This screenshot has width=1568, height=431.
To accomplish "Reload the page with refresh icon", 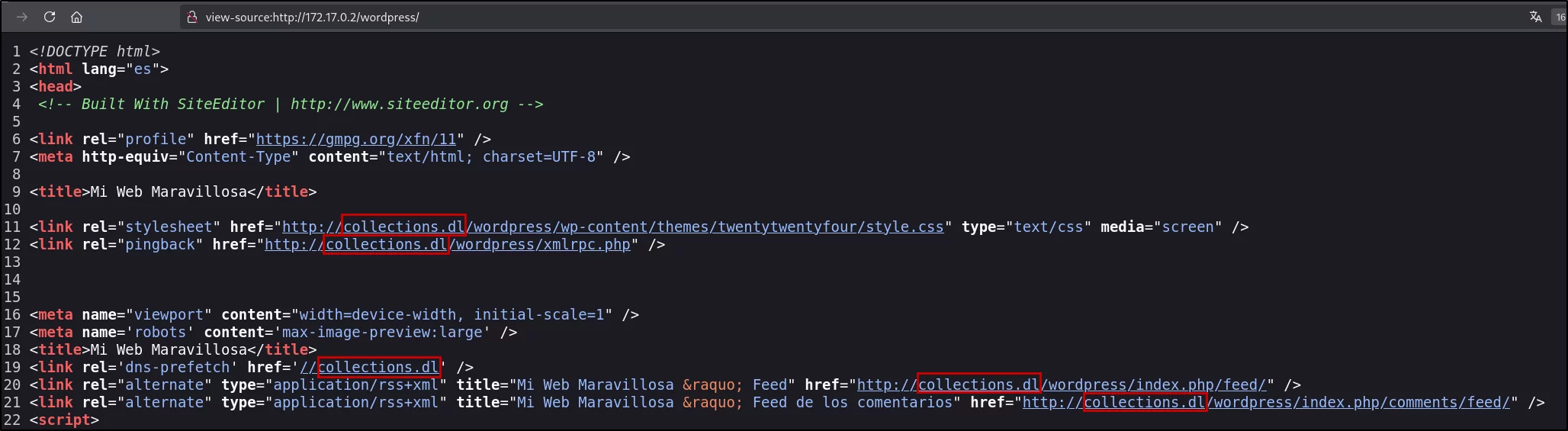I will [50, 17].
